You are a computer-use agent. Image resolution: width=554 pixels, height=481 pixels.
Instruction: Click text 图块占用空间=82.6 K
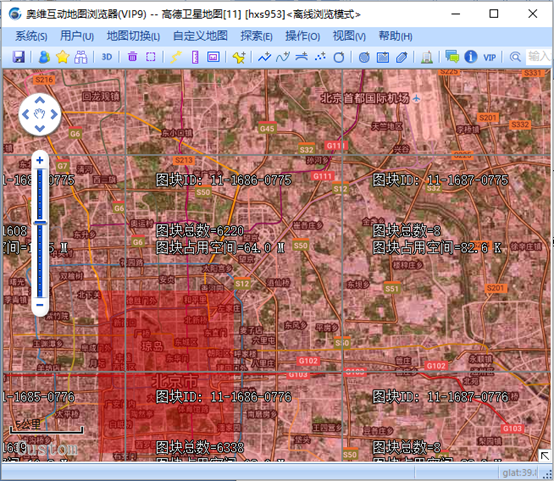tap(437, 248)
